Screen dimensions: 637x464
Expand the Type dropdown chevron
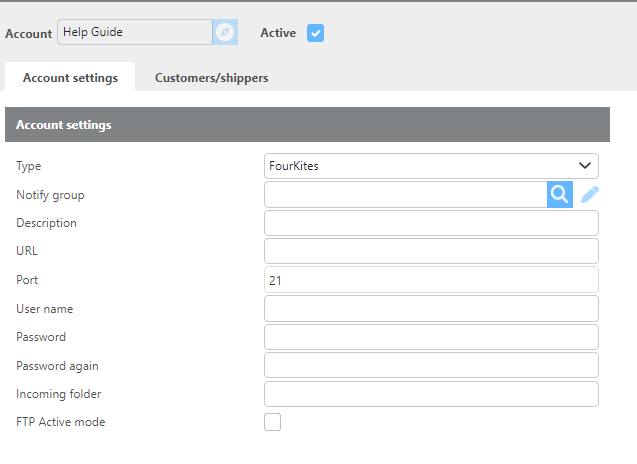tap(585, 166)
